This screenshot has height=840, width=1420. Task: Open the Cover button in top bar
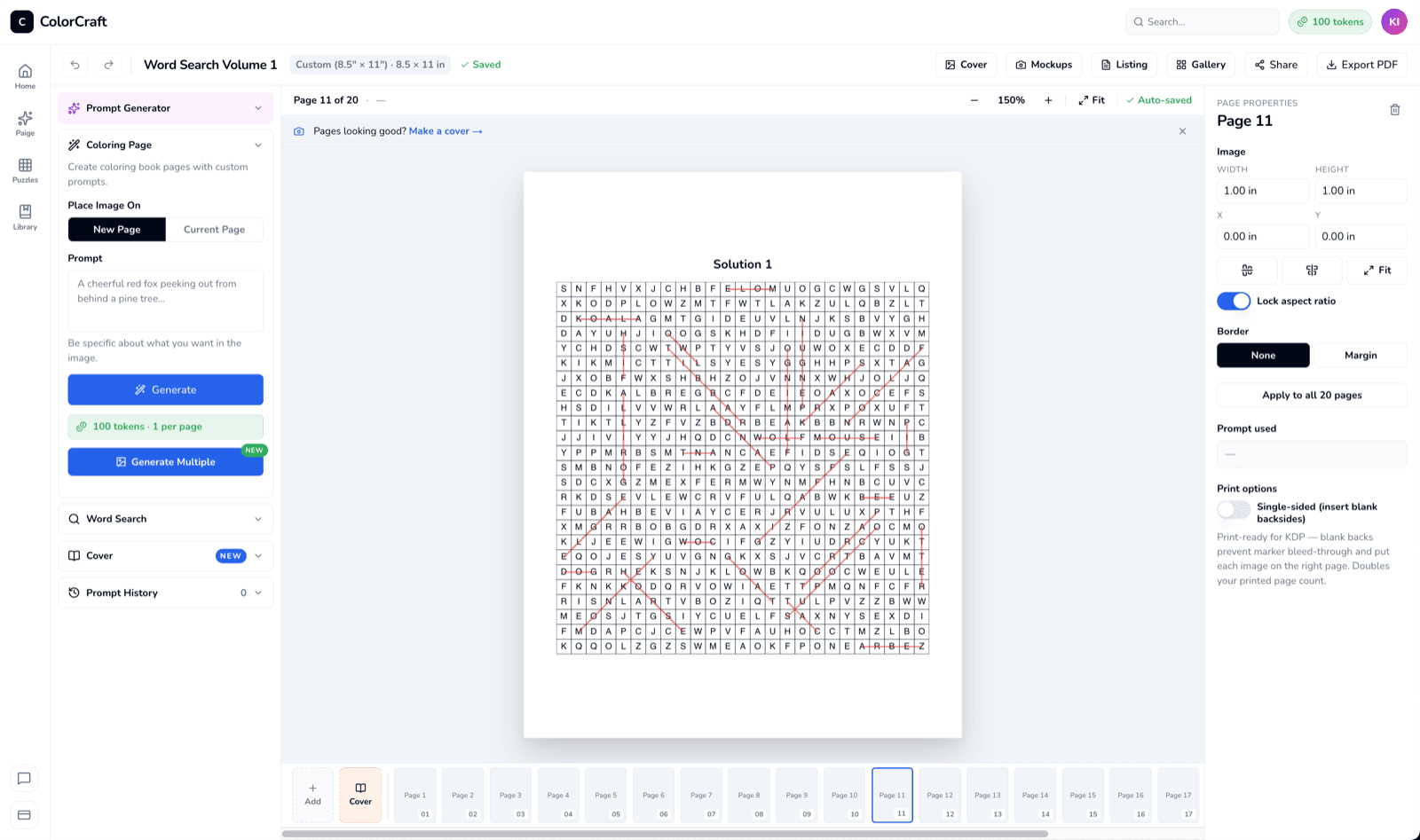coord(966,65)
